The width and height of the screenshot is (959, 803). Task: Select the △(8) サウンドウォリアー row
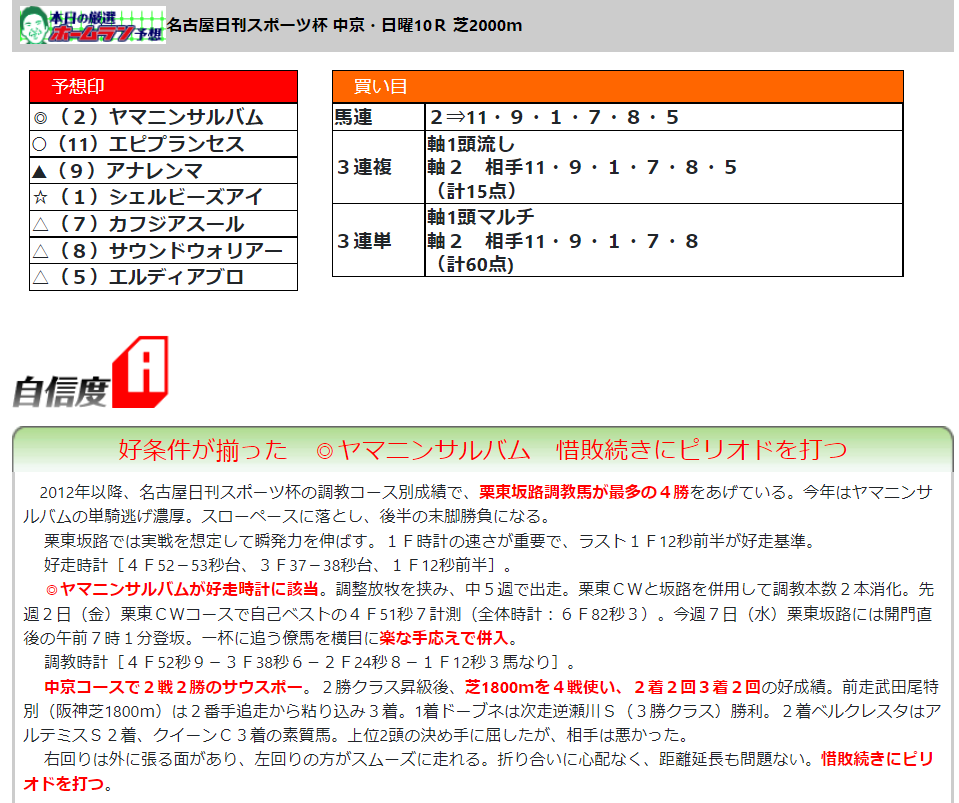[163, 250]
